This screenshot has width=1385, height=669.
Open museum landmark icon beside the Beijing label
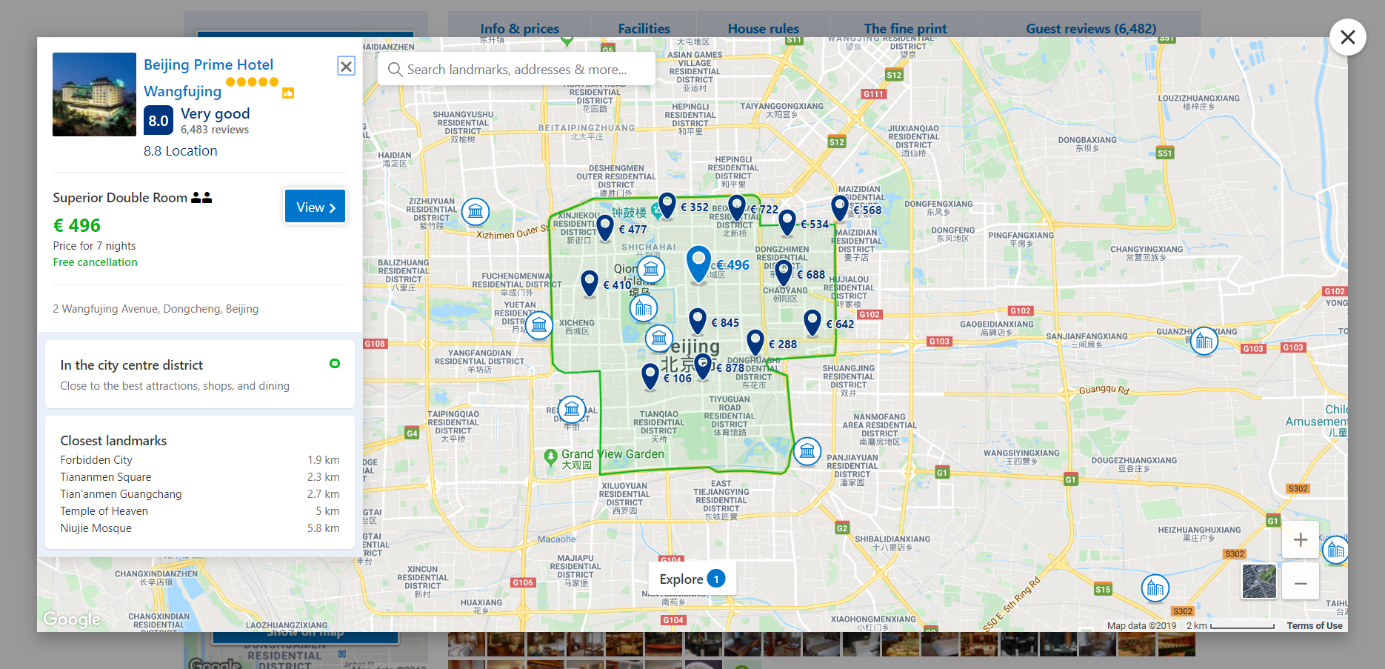658,338
